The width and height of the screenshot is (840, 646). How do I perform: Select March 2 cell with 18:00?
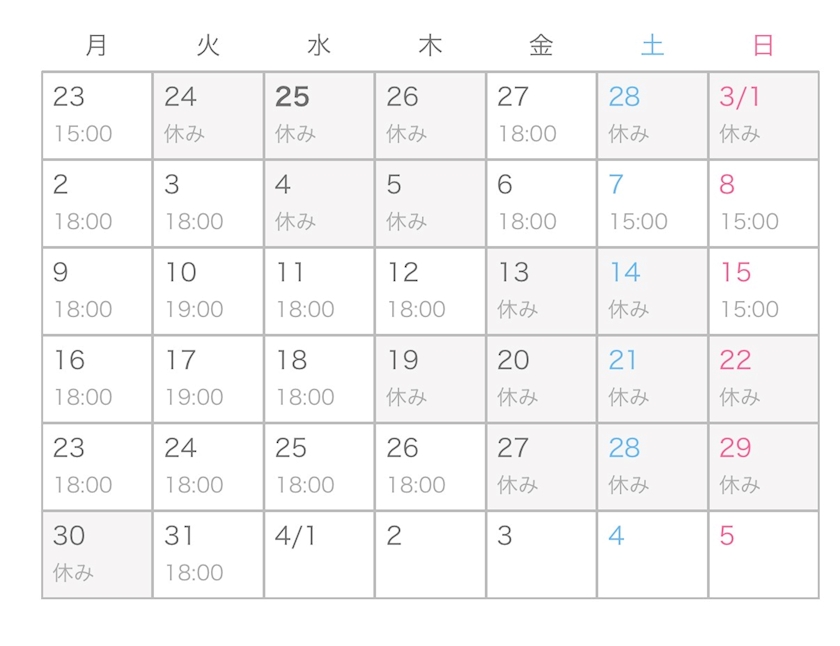coord(97,203)
